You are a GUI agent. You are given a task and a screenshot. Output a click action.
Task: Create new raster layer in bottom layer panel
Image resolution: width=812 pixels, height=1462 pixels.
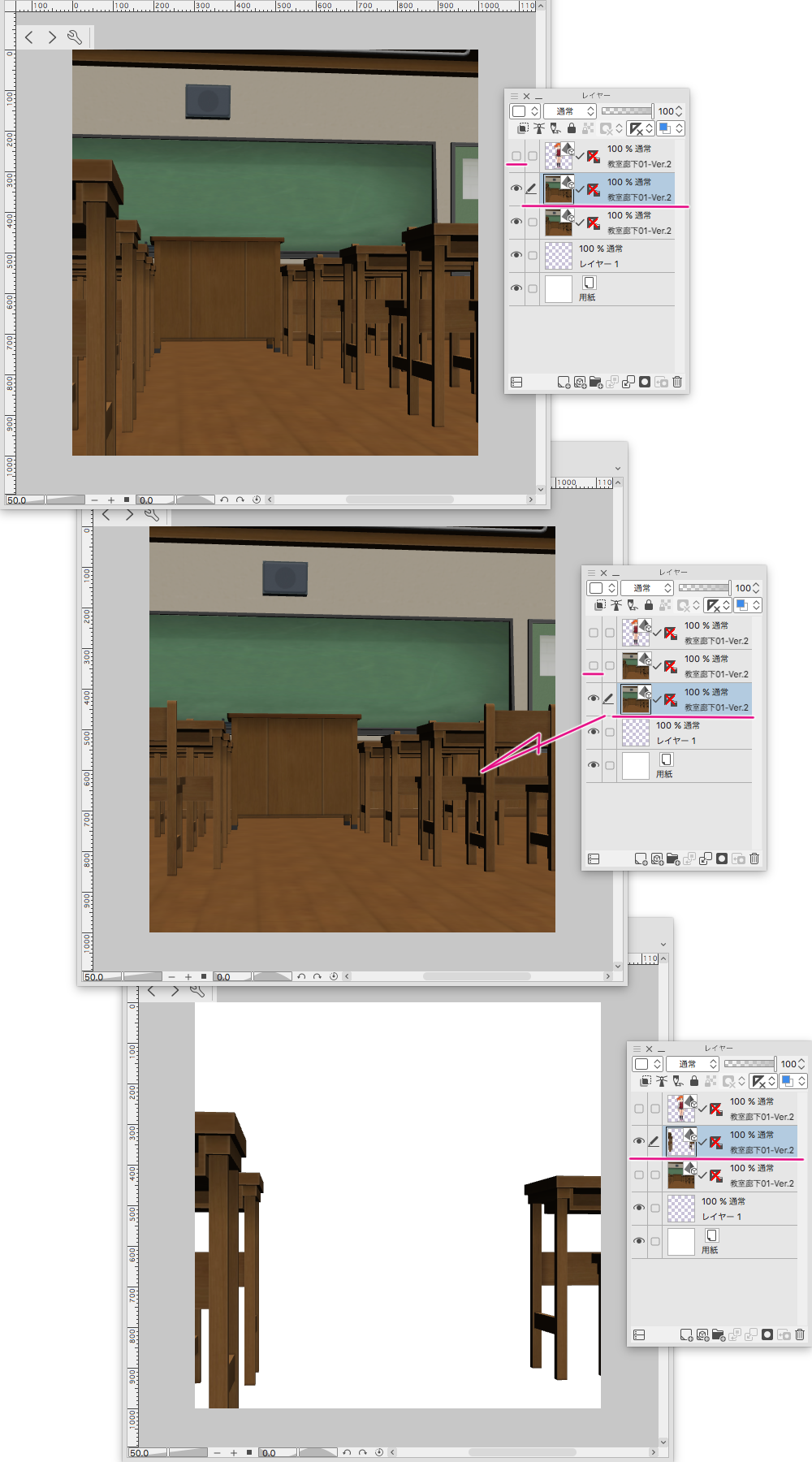coord(686,1334)
